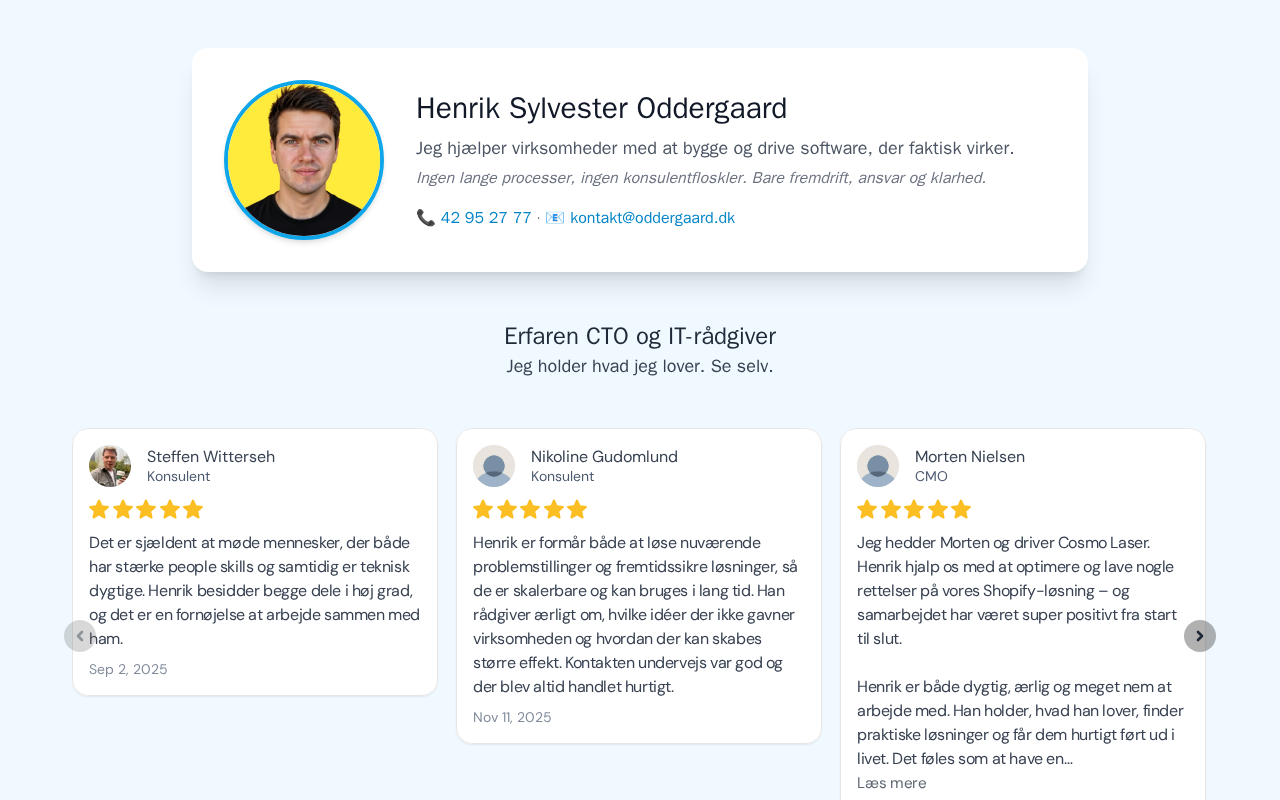The image size is (1280, 800).
Task: Click the Henrik Sylvester Oddergaard heading
Action: [x=601, y=108]
